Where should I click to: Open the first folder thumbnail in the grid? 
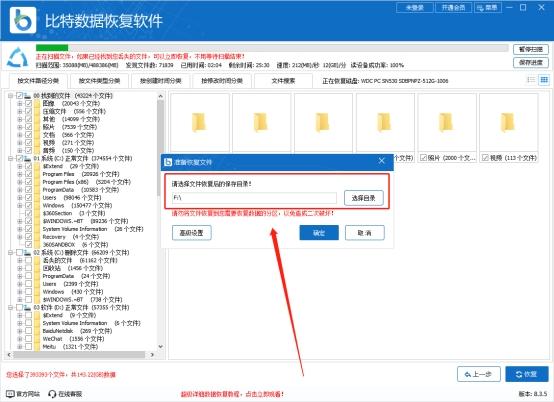[200, 122]
